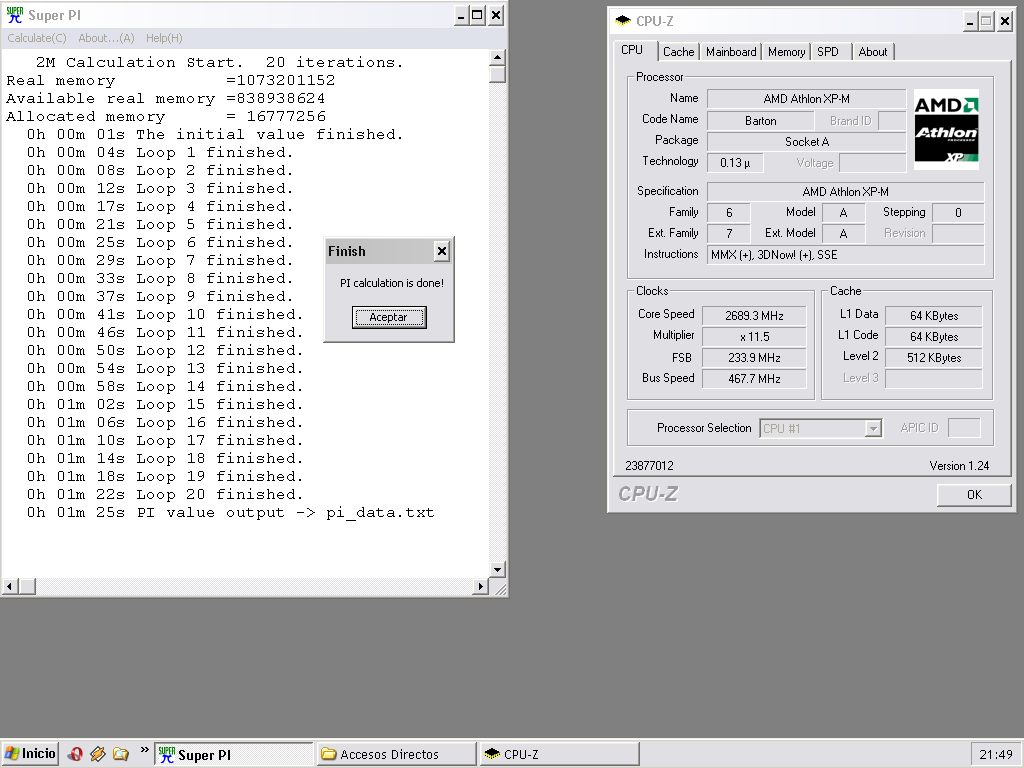1024x768 pixels.
Task: Switch to the Memory tab
Action: (786, 52)
